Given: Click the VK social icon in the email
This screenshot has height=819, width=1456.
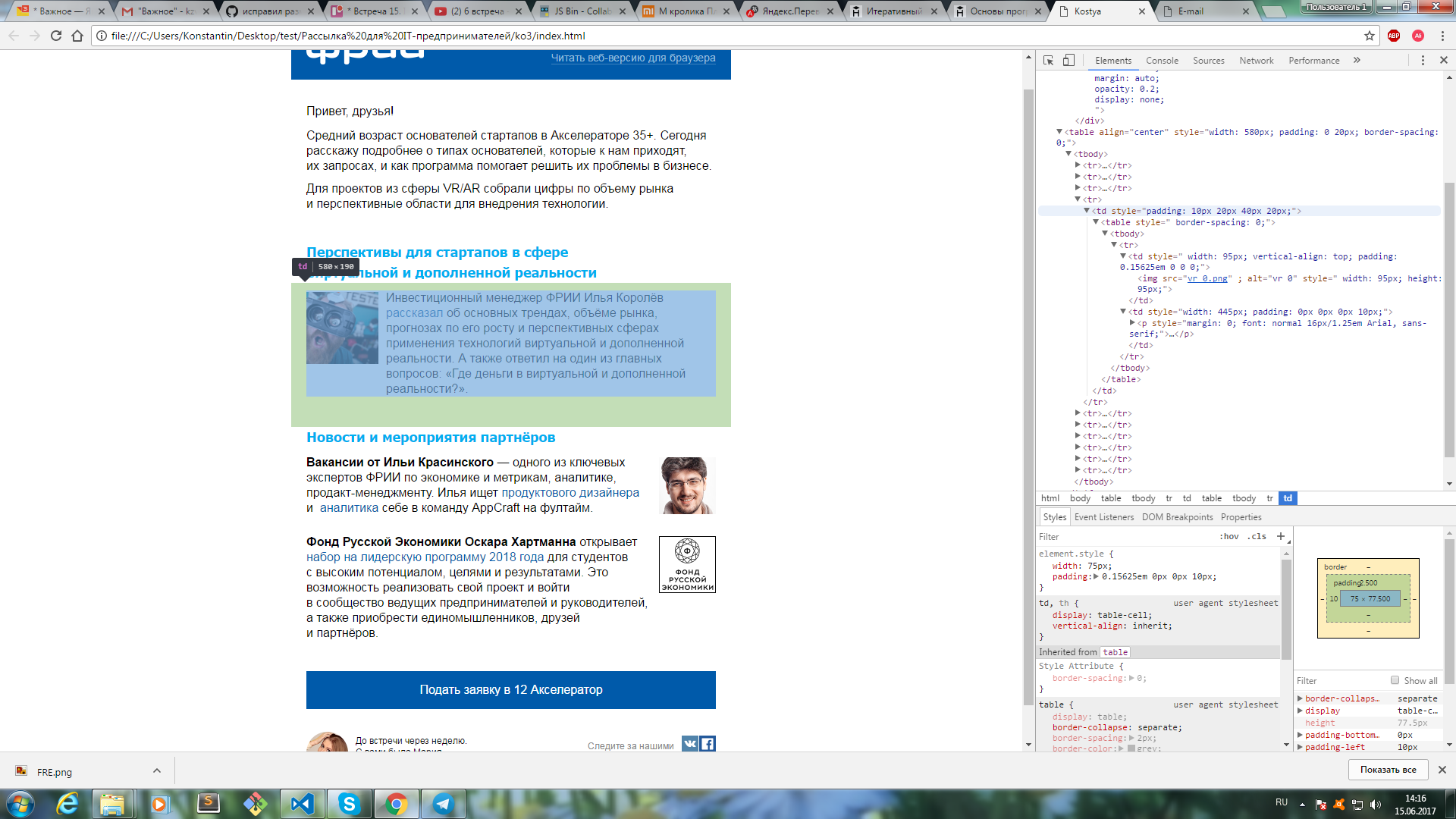Looking at the screenshot, I should click(689, 744).
